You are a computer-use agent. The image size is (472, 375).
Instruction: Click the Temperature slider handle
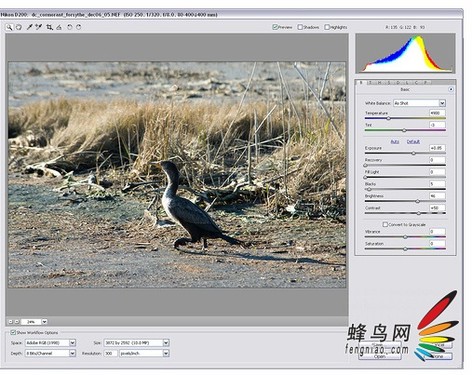point(388,118)
